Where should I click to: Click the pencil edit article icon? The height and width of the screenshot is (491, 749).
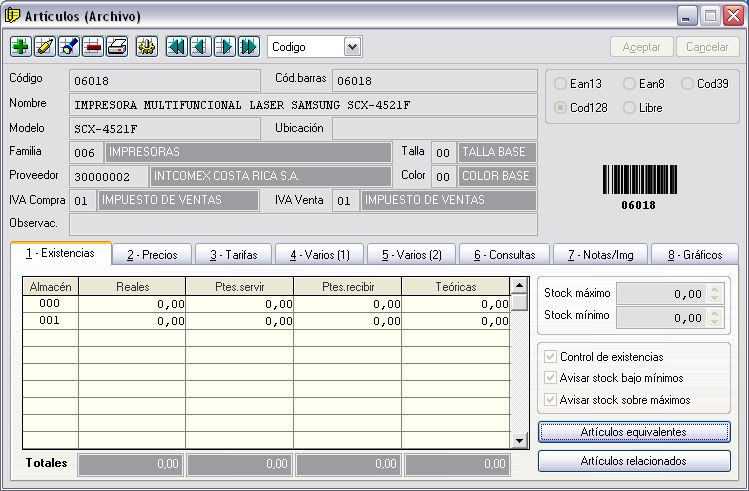[45, 47]
